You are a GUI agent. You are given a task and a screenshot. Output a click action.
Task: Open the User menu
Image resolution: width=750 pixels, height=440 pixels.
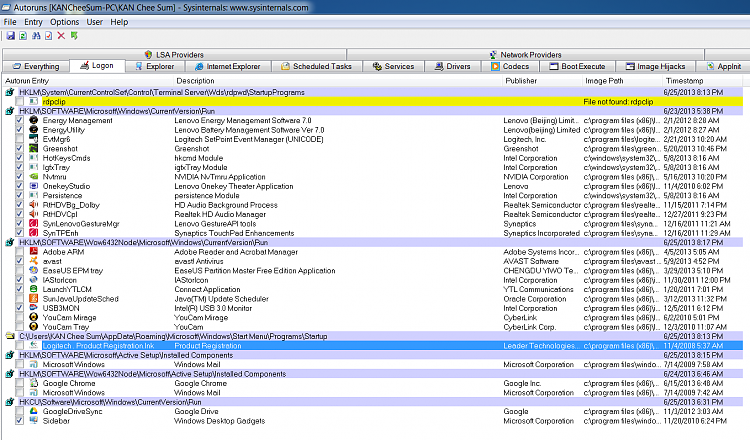tap(94, 22)
